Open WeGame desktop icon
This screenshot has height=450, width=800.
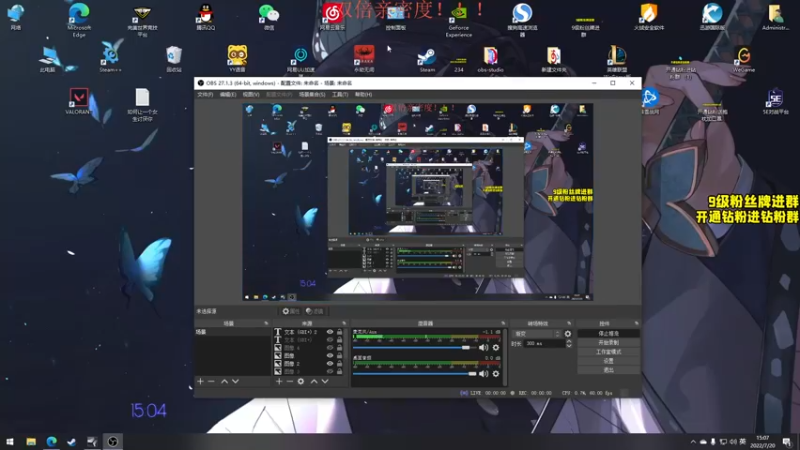[x=743, y=60]
